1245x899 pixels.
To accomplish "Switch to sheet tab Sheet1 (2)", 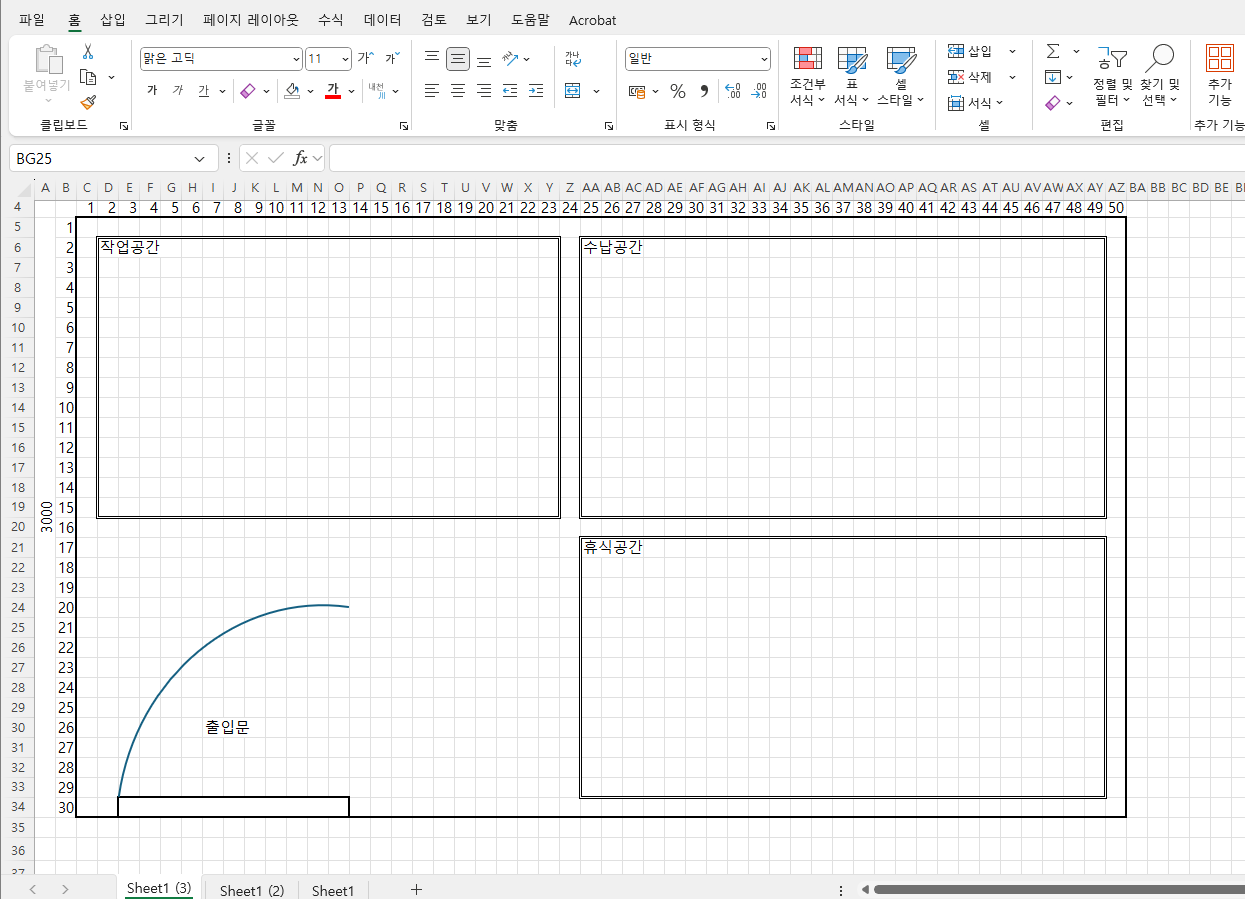I will point(252,890).
